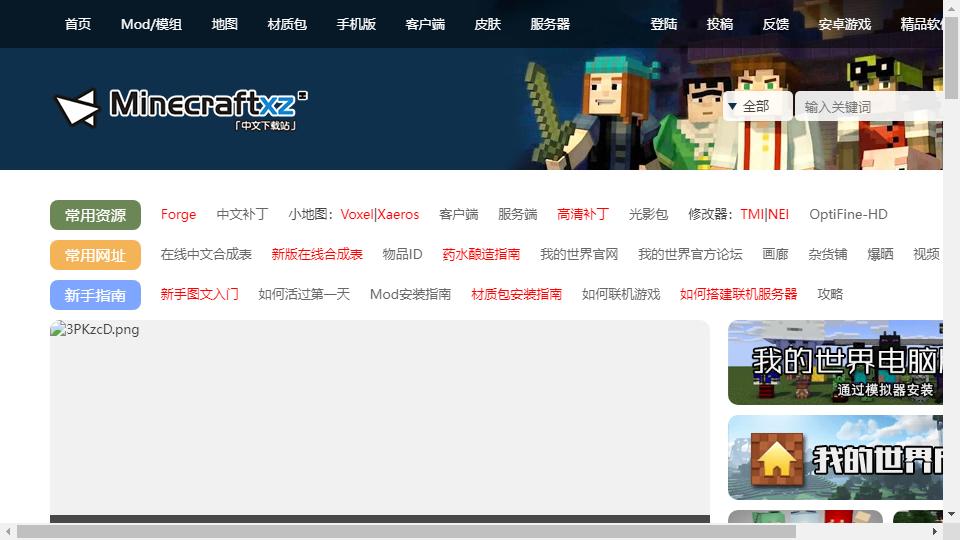Screen dimensions: 960x540
Task: Select the 新手指南 blue button
Action: pos(96,295)
